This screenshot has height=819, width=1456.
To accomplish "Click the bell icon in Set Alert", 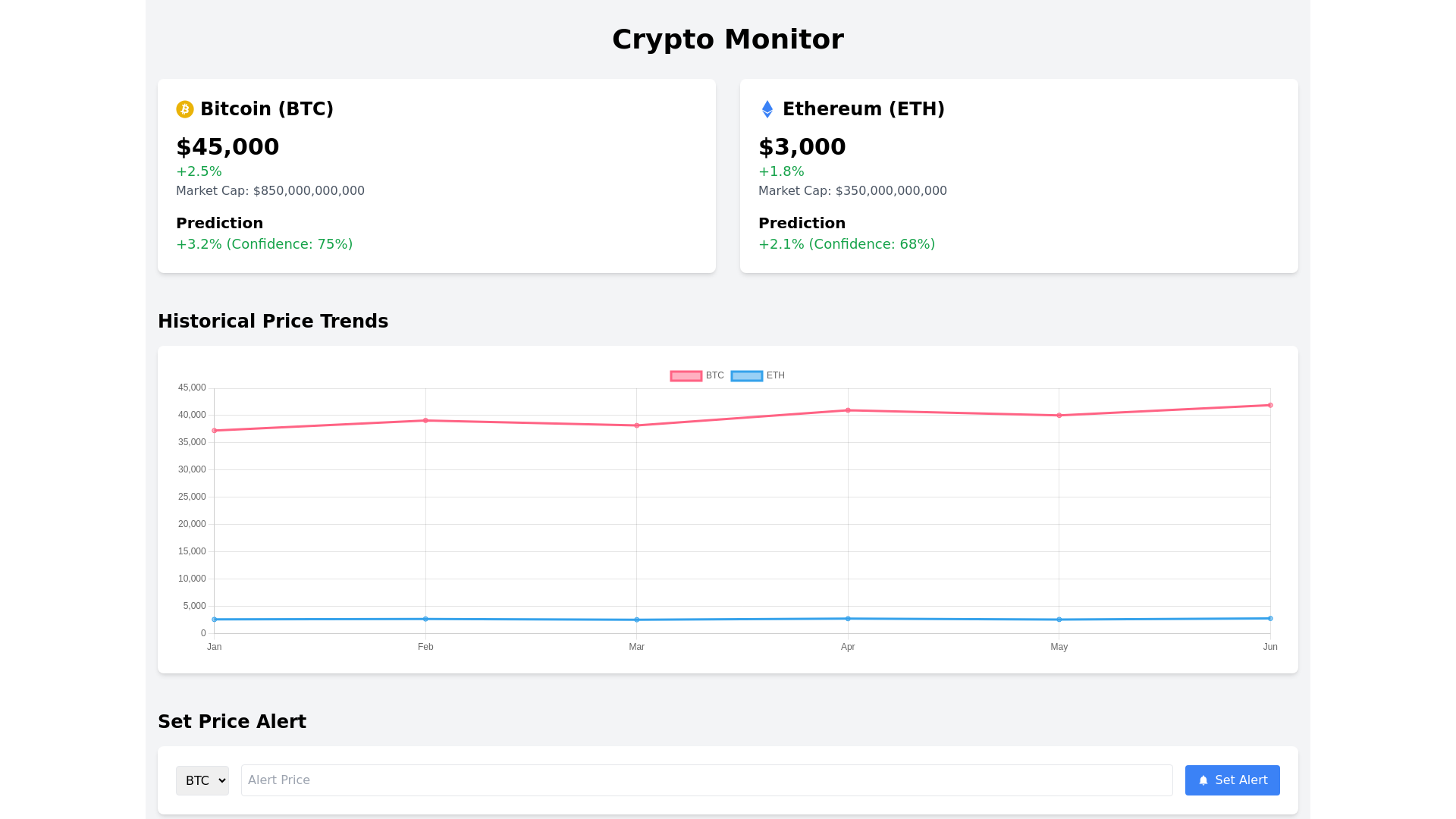I will coord(1203,780).
